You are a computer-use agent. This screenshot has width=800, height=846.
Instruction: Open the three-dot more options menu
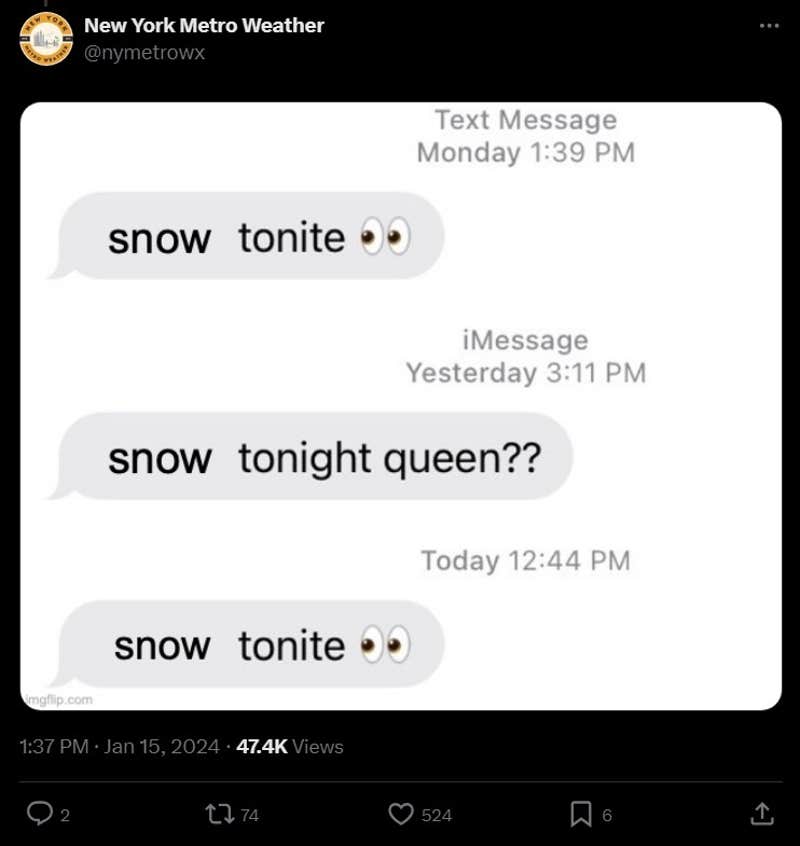click(768, 26)
